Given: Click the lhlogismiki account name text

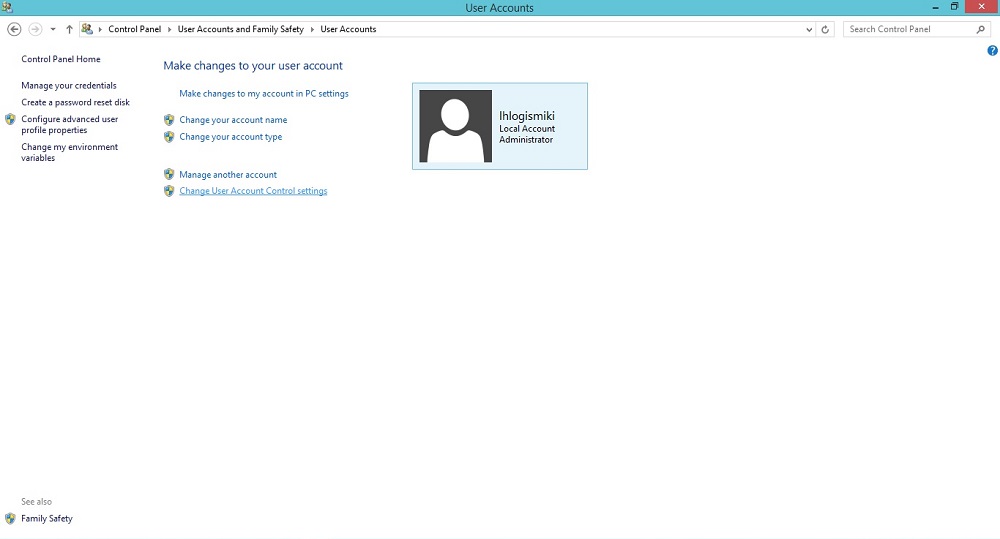Looking at the screenshot, I should (527, 116).
